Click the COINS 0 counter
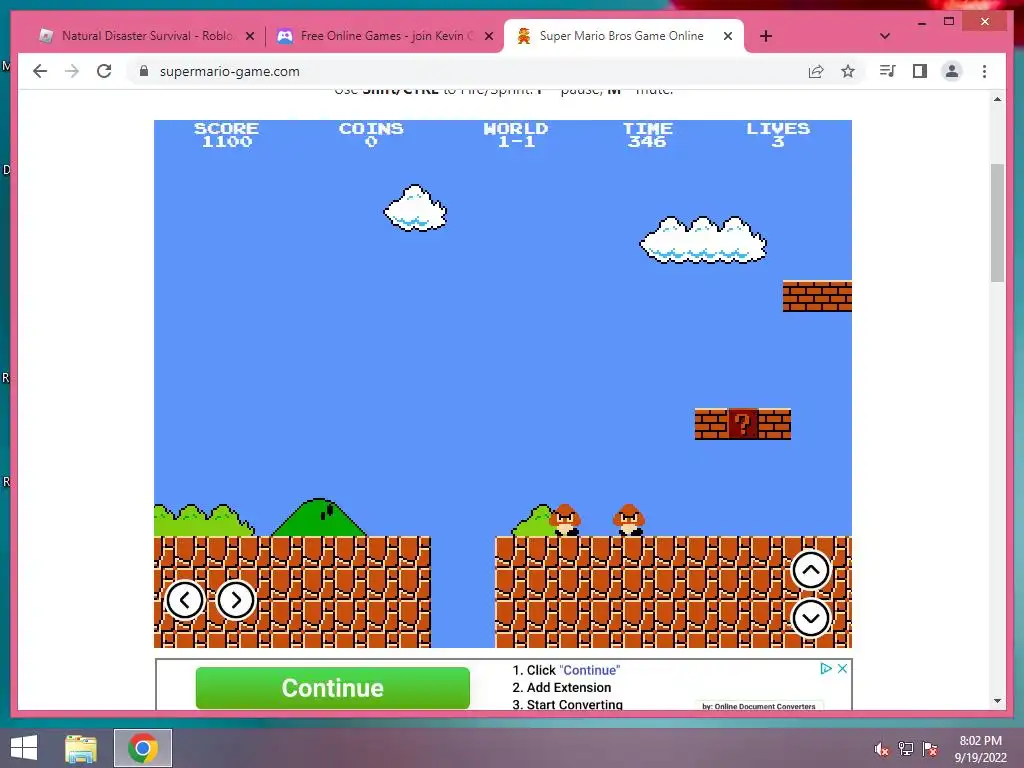 (x=371, y=135)
